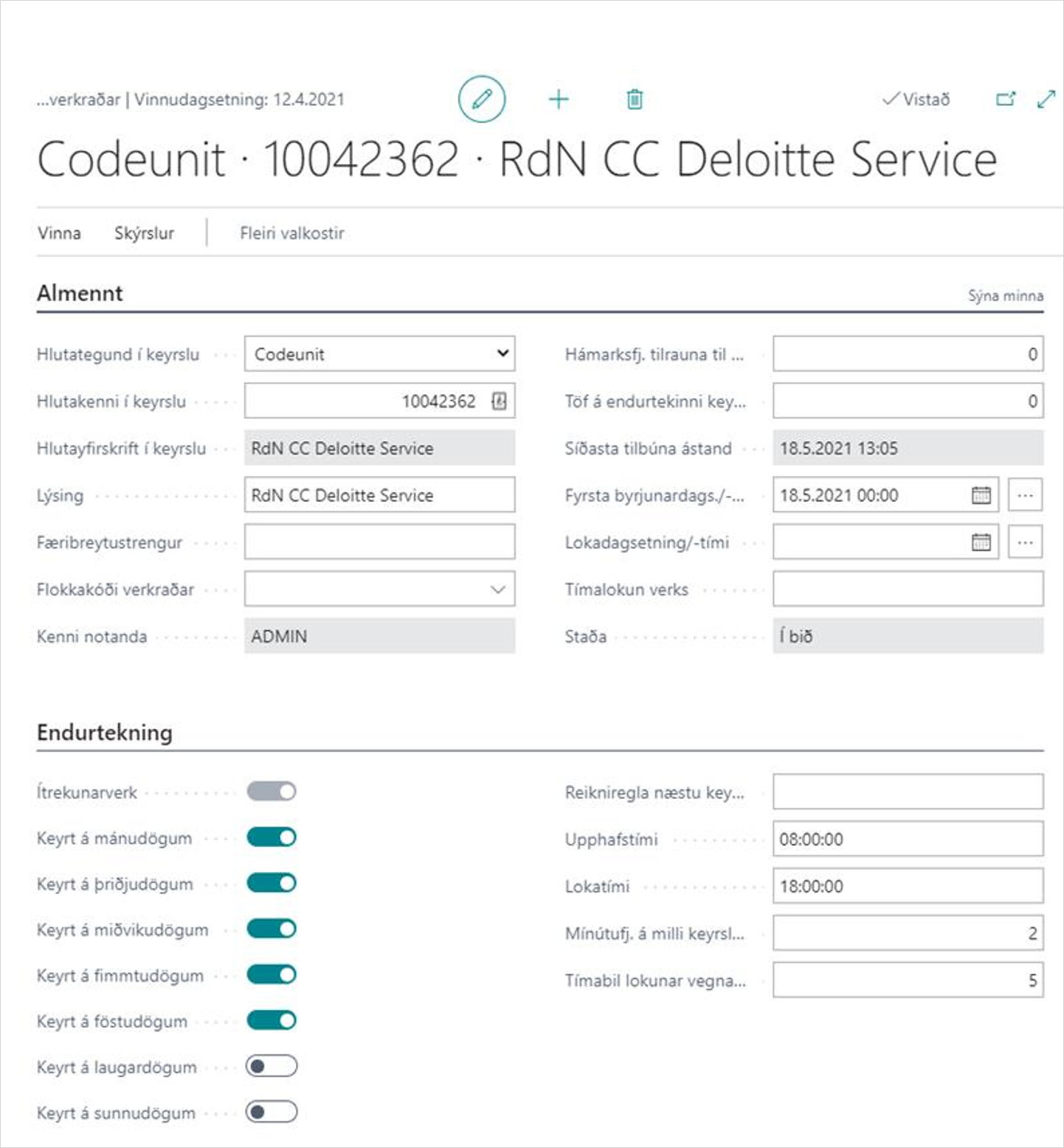This screenshot has width=1064, height=1148.
Task: Click Fyrsta byrjunardags. date value 18.5.2021 00:00
Action: pyautogui.click(x=839, y=495)
